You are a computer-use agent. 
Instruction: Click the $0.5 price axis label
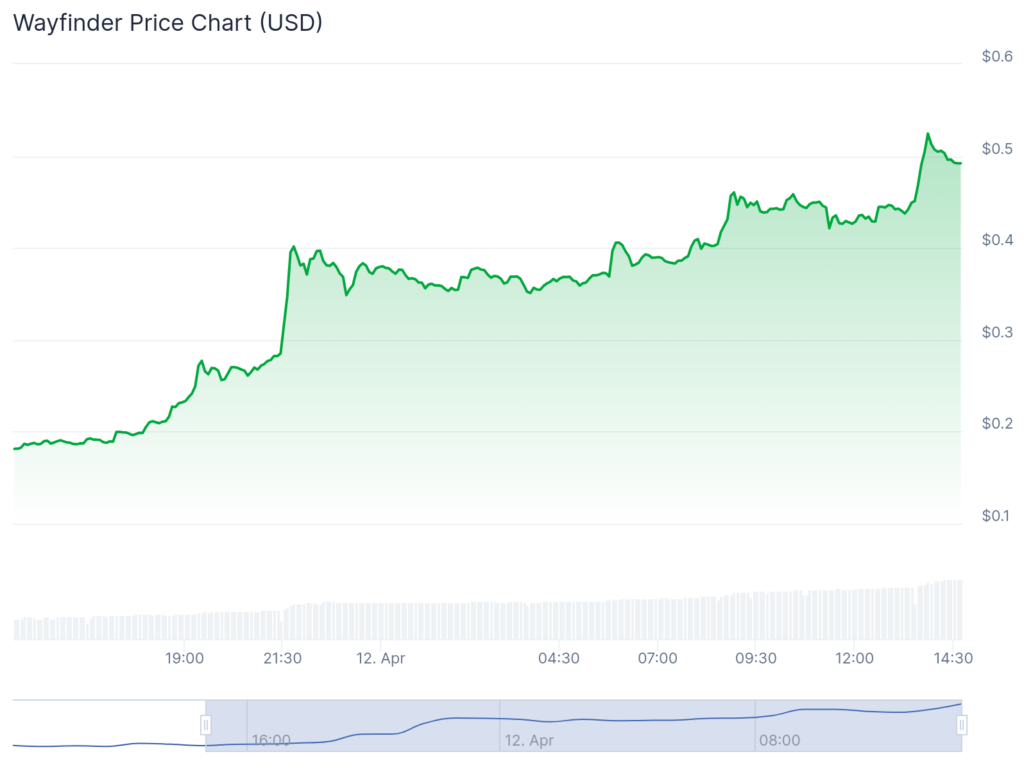(997, 148)
